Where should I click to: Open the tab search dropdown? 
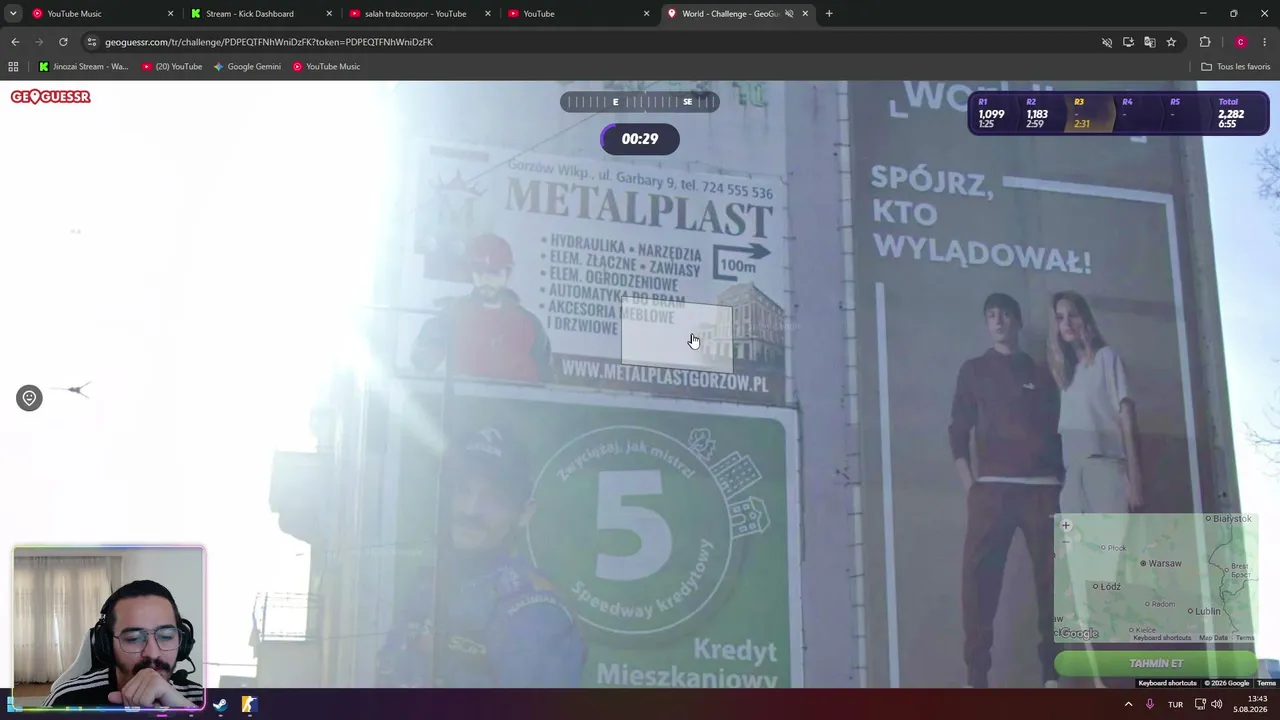click(13, 14)
